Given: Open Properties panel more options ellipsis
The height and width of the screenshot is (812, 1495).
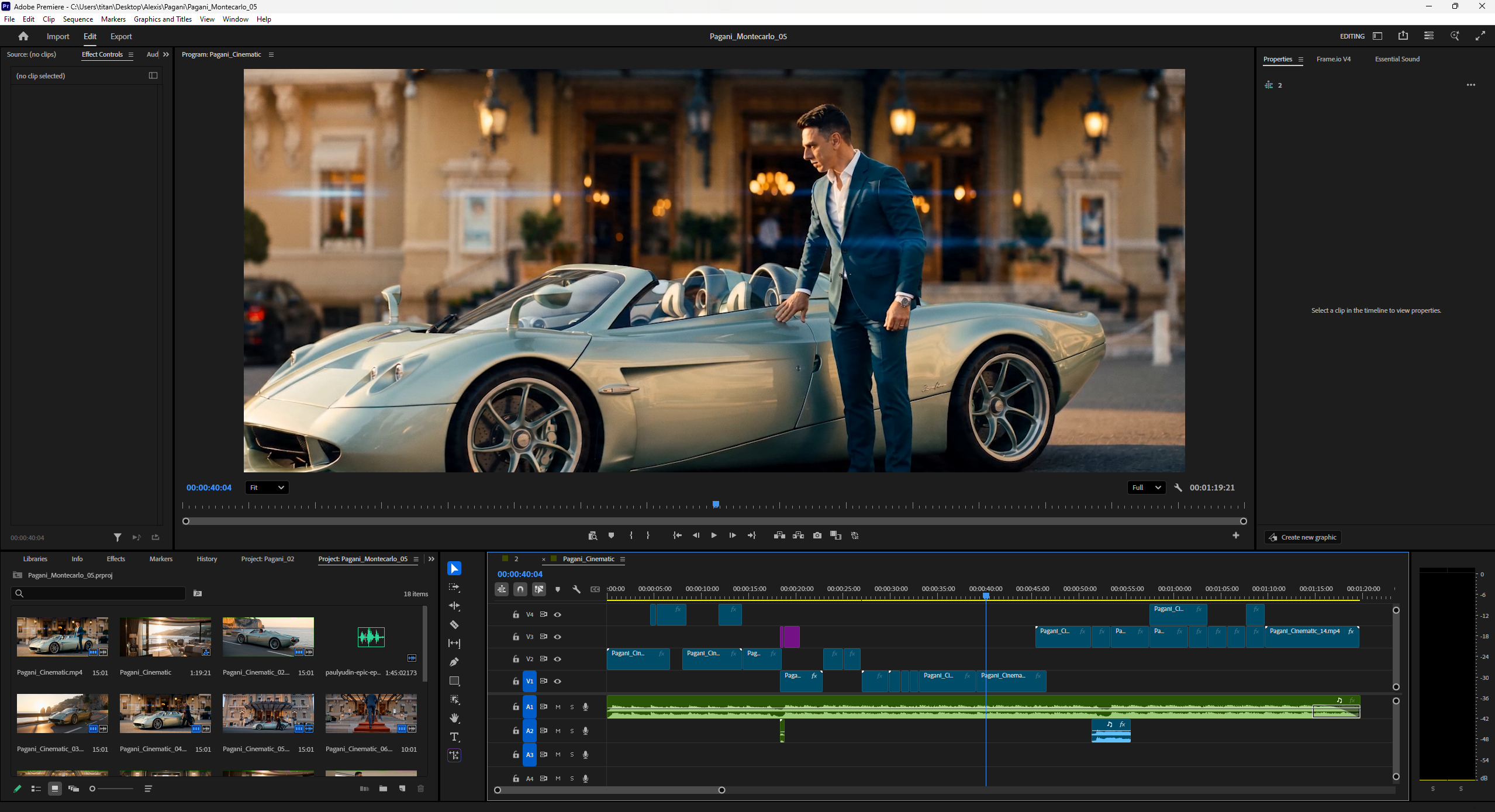Looking at the screenshot, I should tap(1471, 85).
